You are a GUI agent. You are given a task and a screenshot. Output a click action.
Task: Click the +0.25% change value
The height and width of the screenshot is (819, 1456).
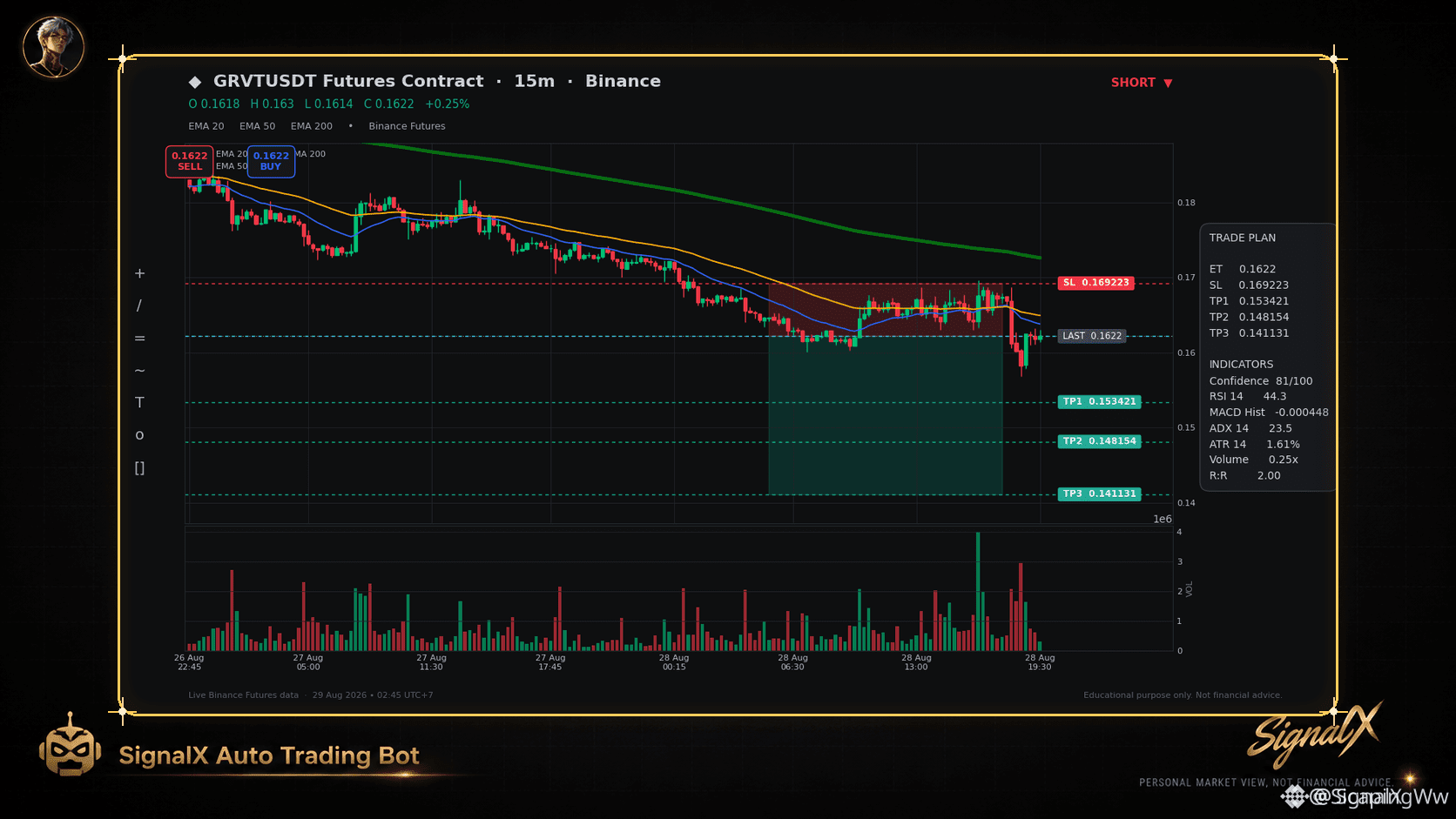coord(448,104)
